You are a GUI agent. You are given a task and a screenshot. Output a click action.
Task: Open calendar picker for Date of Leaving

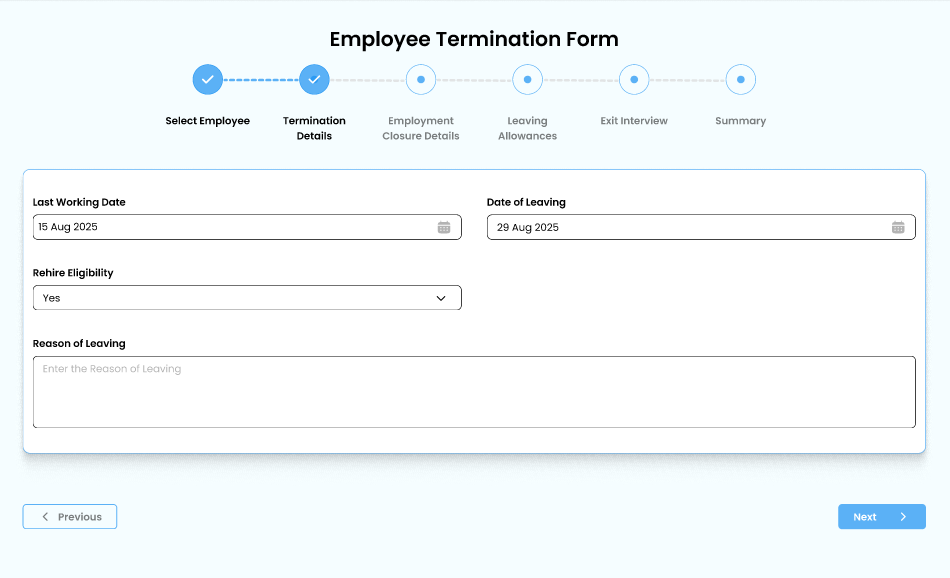898,227
